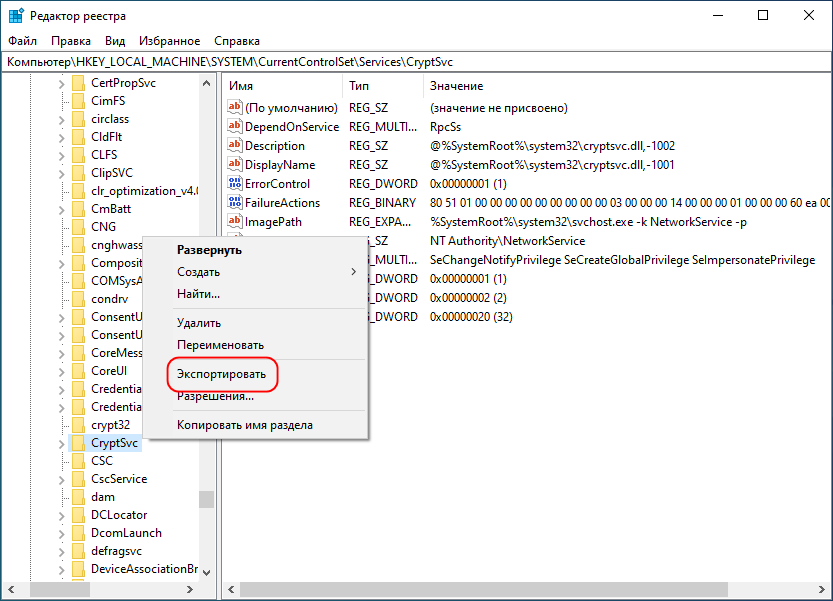Image resolution: width=833 pixels, height=601 pixels.
Task: Click the folder icon next to DcomLaunch
Action: [78, 533]
